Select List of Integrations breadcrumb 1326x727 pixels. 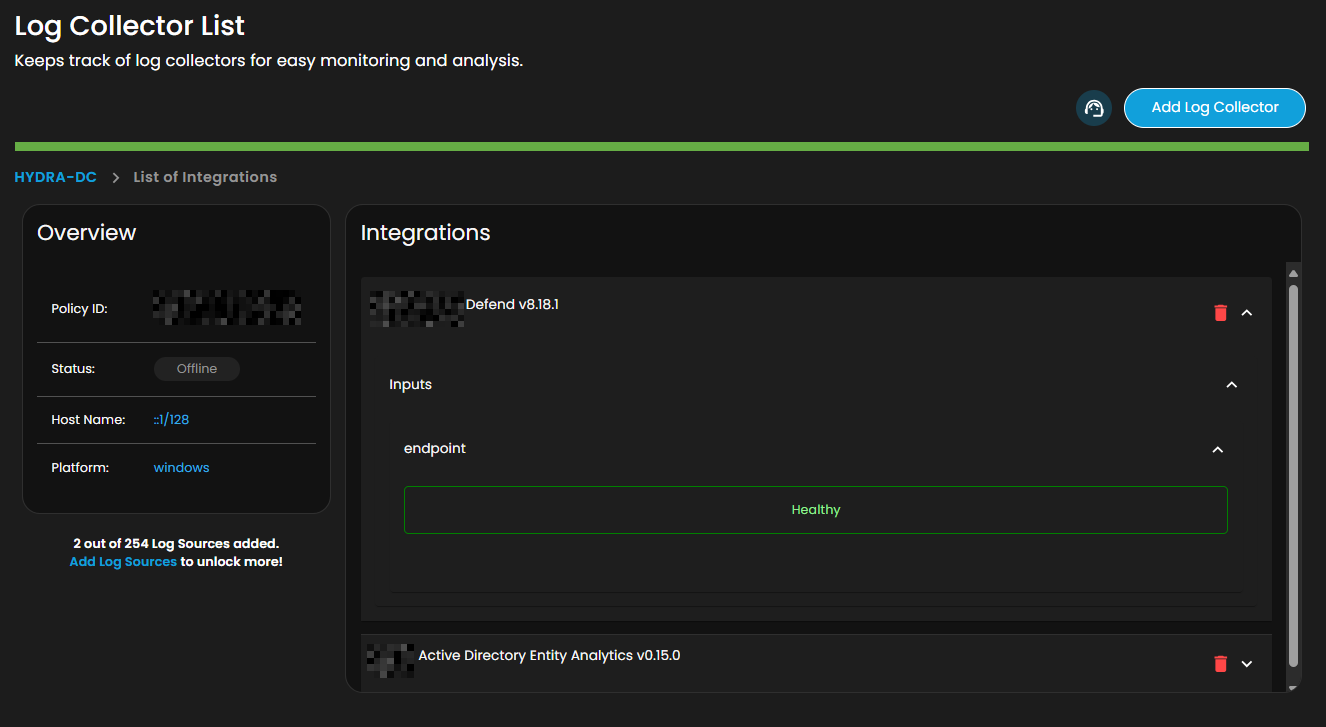[205, 177]
